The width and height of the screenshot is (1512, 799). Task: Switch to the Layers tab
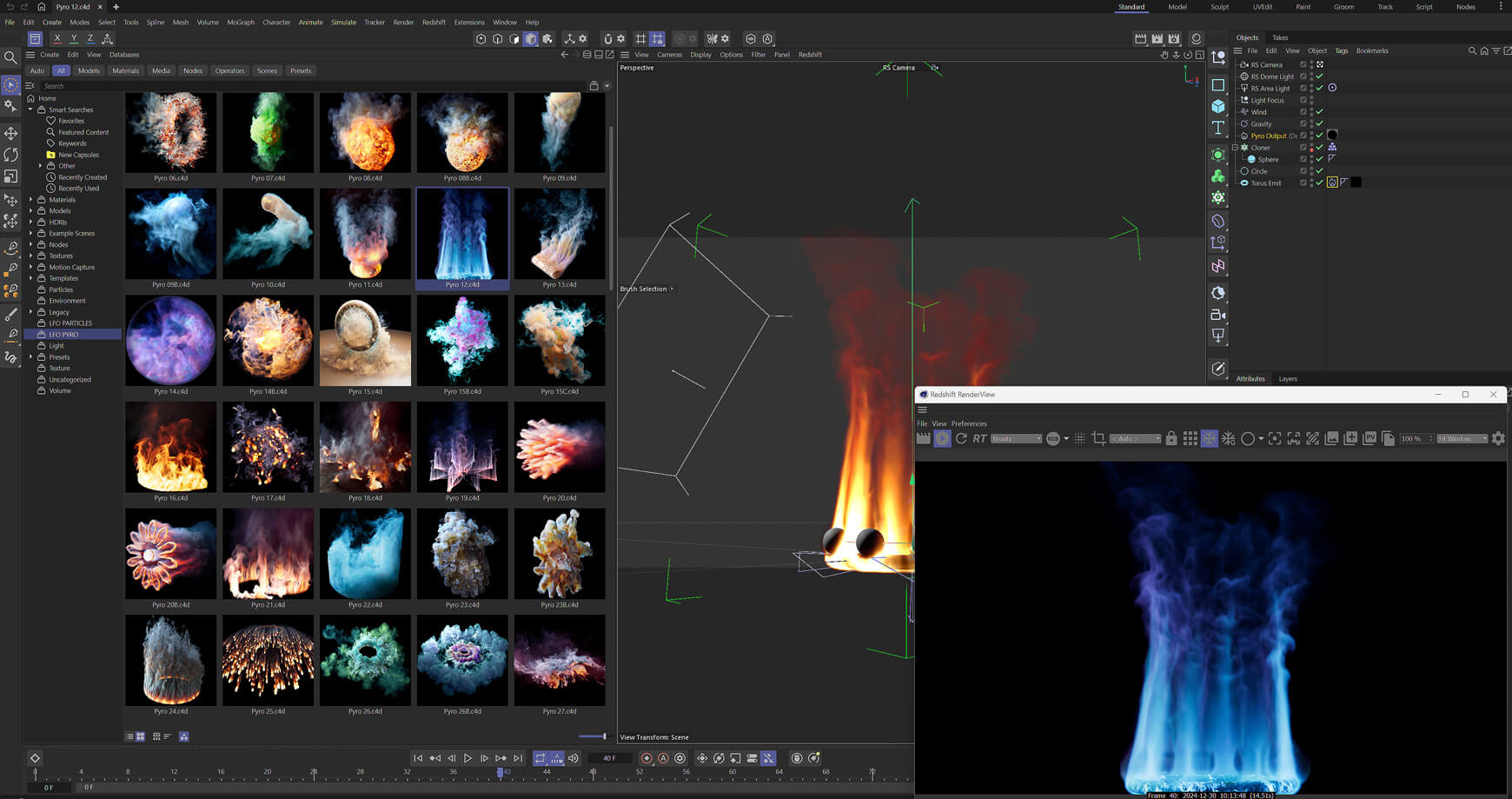(x=1288, y=379)
